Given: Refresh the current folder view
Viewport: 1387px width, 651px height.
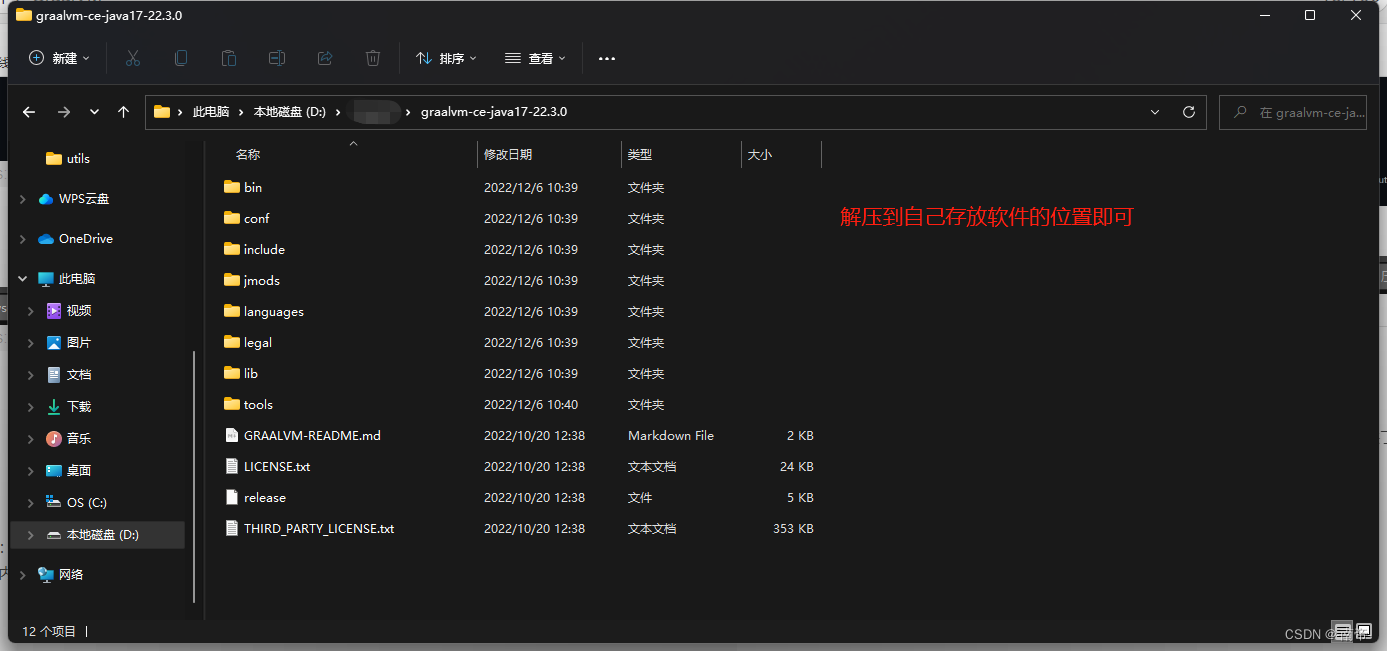Looking at the screenshot, I should point(1189,112).
